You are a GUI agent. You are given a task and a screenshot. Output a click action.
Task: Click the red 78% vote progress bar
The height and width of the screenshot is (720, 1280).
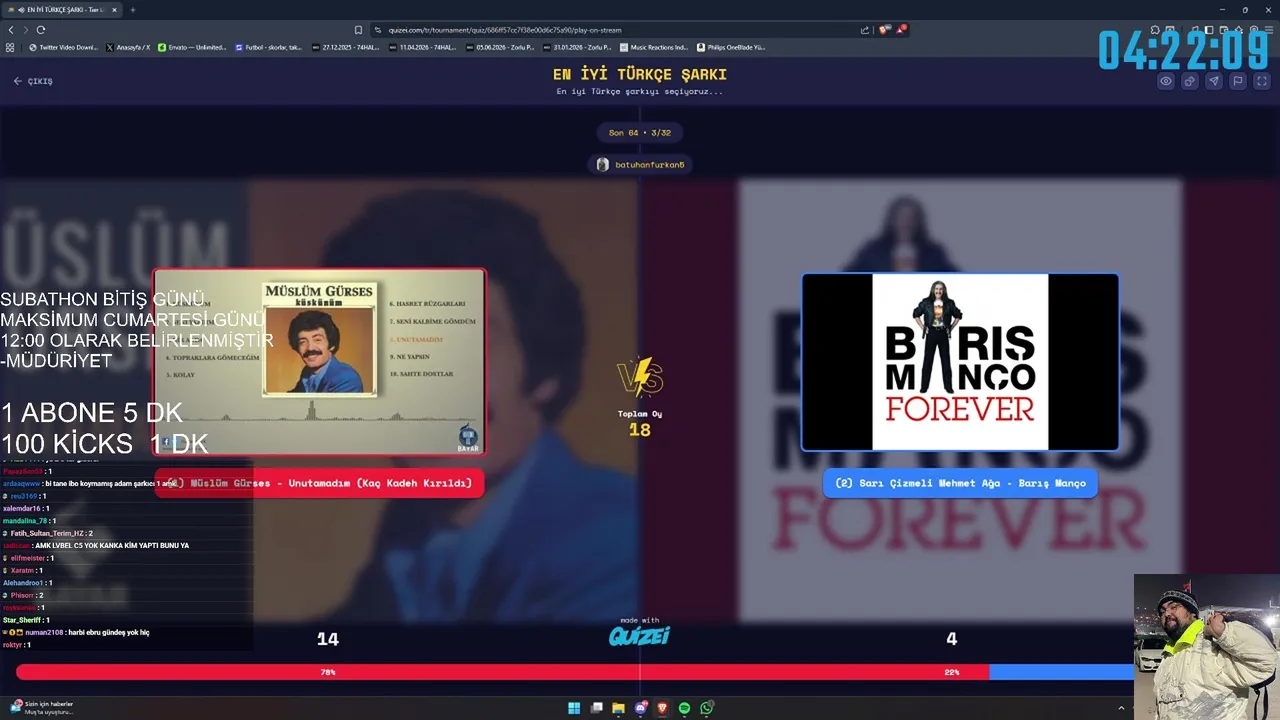(x=502, y=672)
